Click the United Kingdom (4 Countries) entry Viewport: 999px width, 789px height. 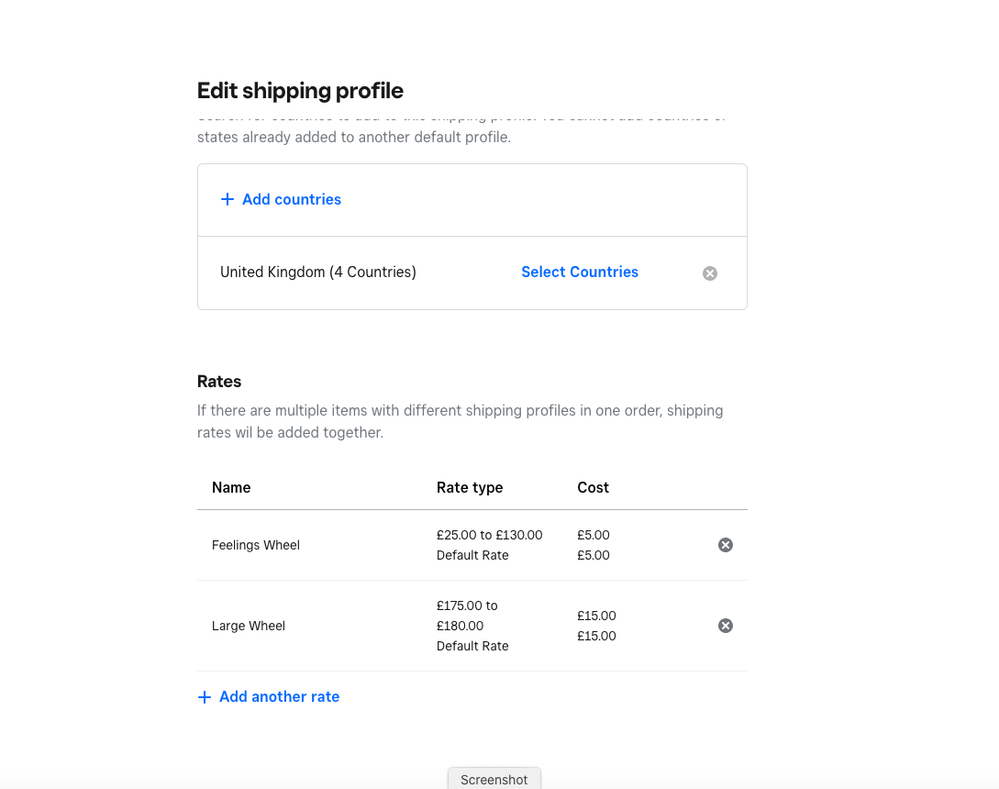pos(318,272)
